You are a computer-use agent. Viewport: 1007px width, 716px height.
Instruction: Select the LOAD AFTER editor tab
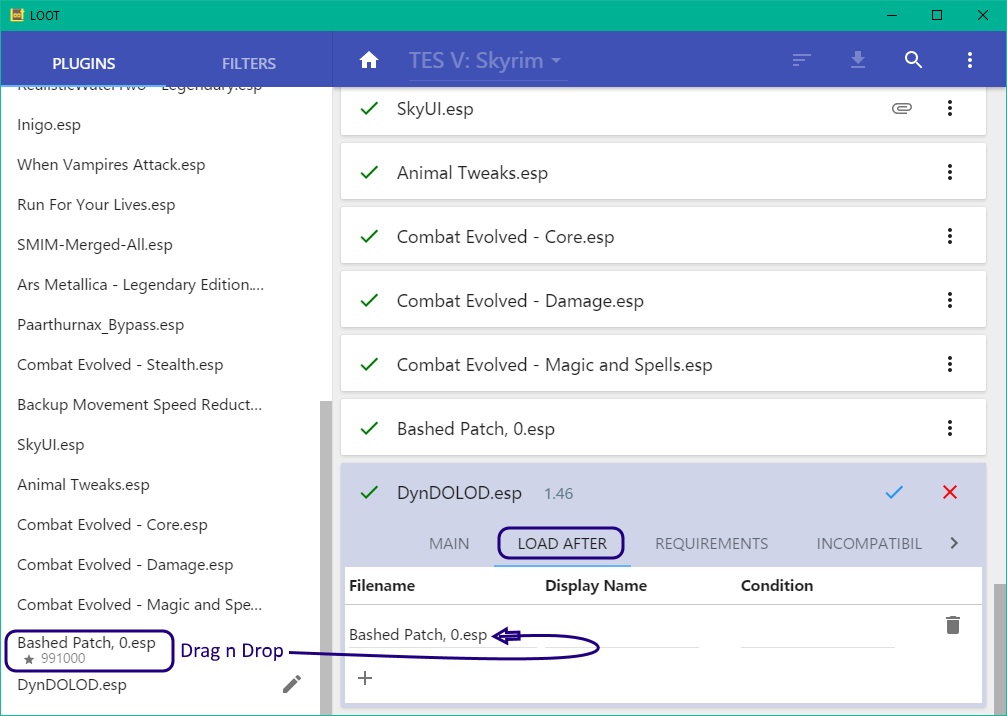(x=562, y=544)
